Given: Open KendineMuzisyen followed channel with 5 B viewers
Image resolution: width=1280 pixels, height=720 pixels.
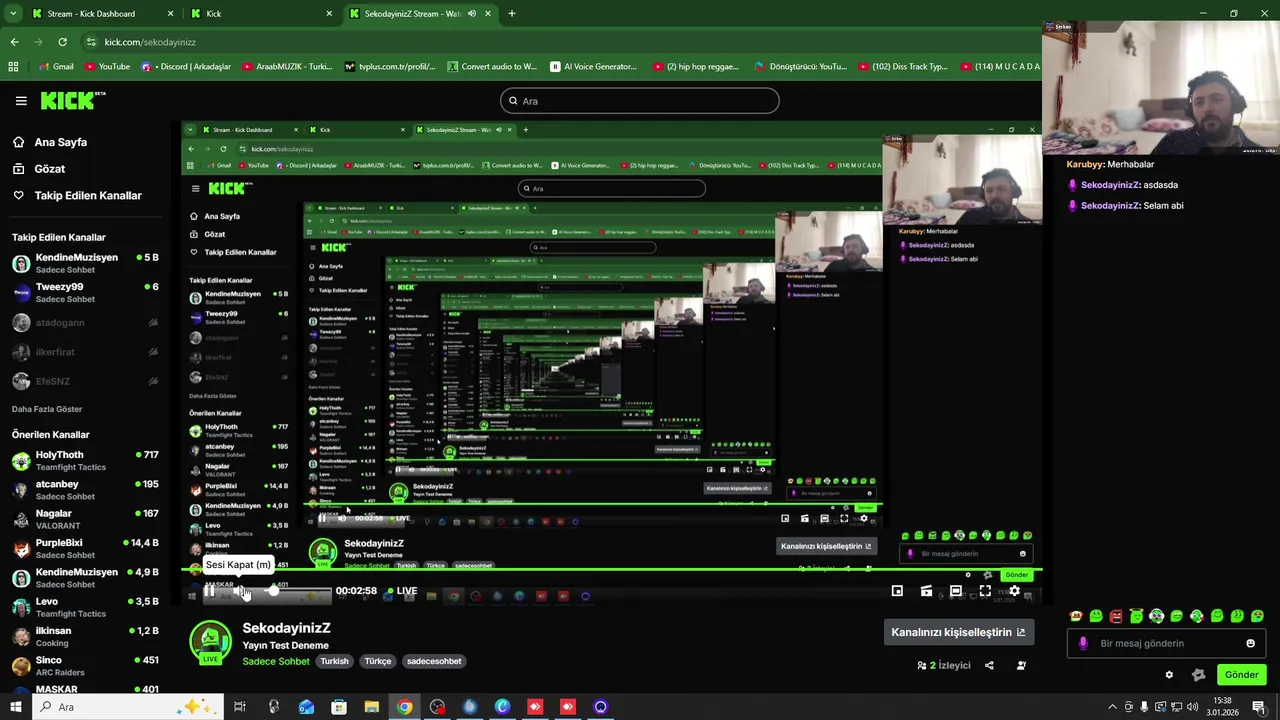Looking at the screenshot, I should tap(85, 264).
